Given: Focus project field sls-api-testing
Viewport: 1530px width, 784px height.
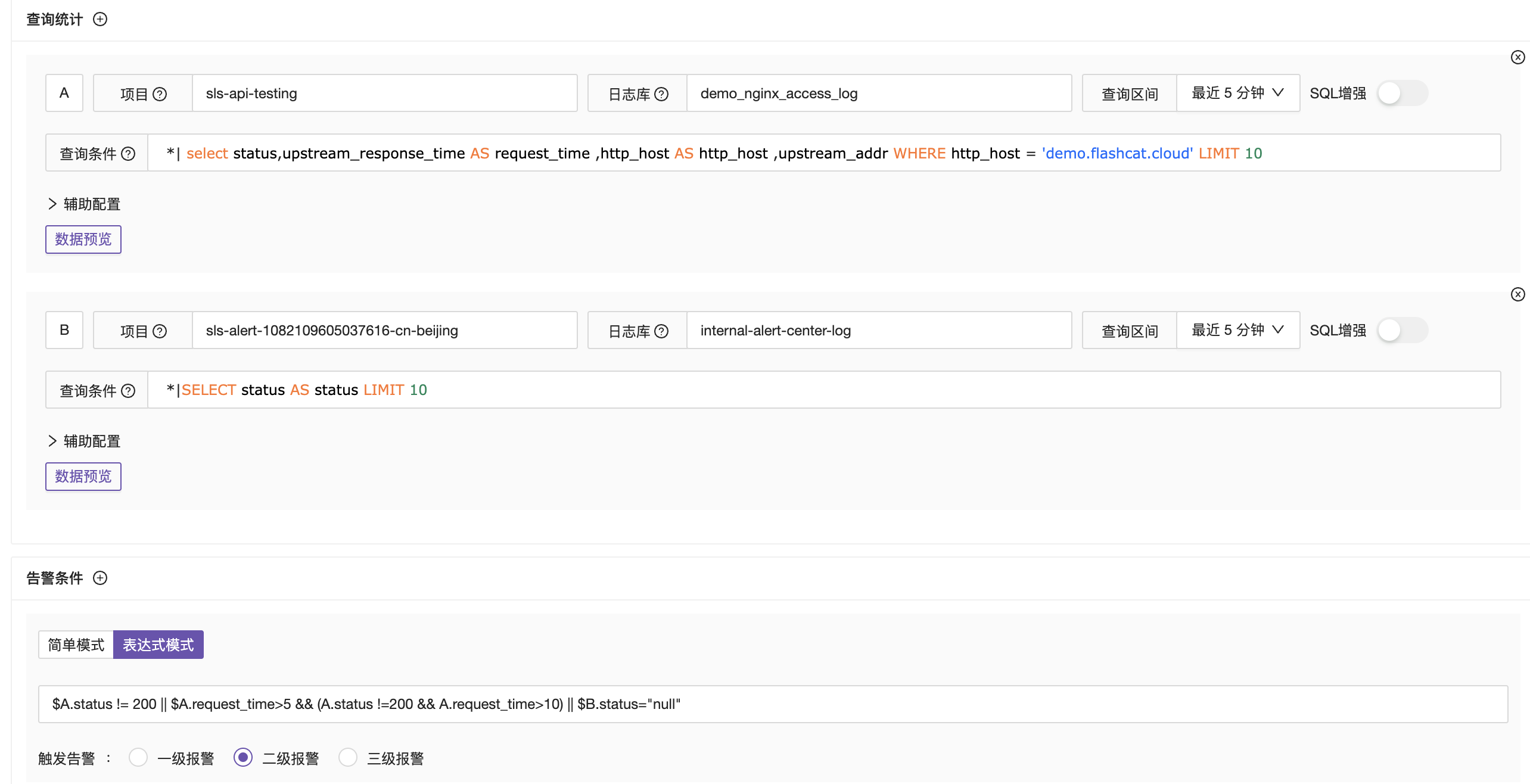Looking at the screenshot, I should pos(385,93).
